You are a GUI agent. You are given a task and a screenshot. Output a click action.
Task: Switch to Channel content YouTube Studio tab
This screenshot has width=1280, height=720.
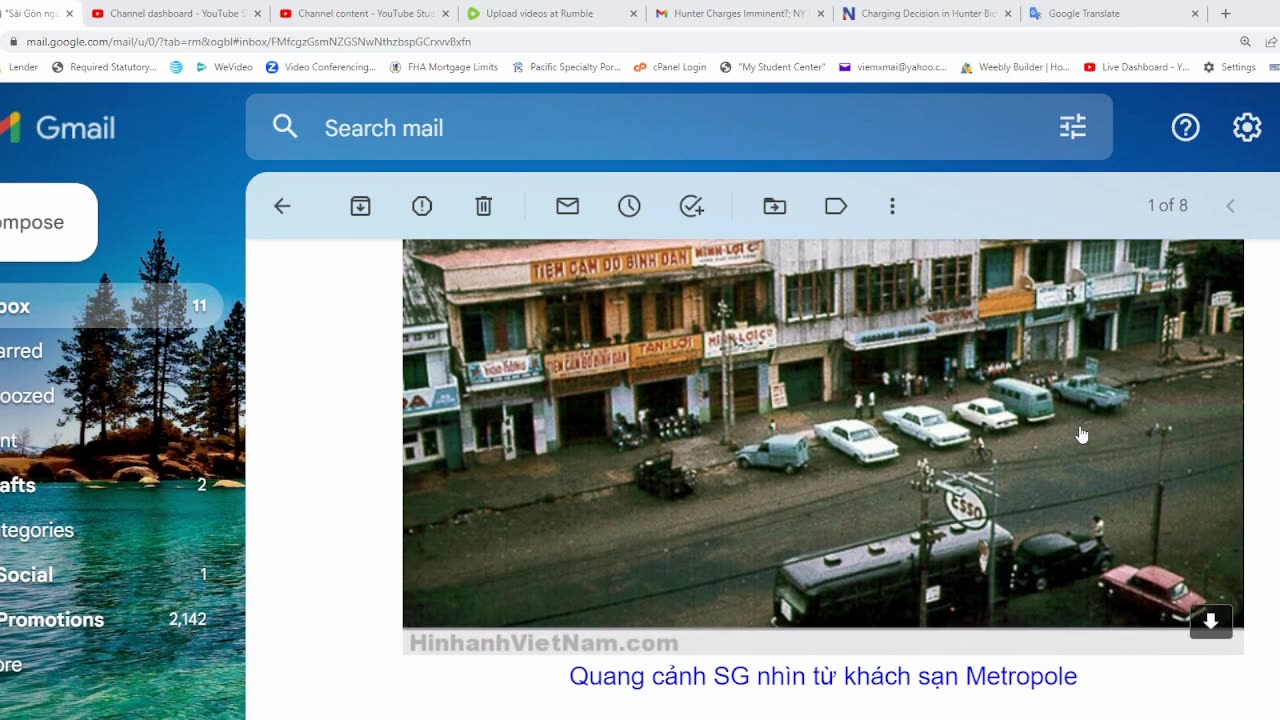pyautogui.click(x=364, y=14)
